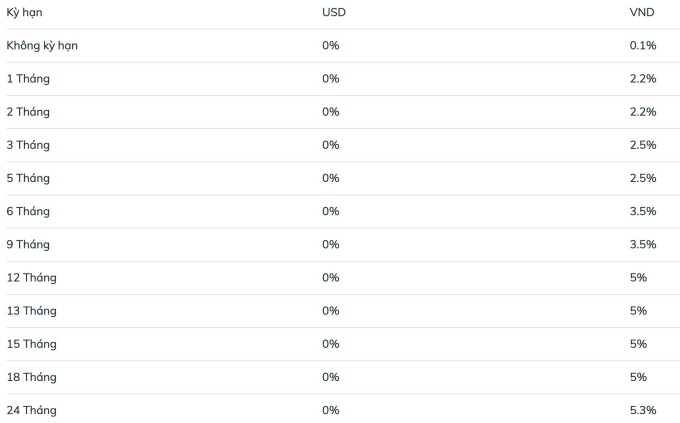This screenshot has height=423, width=680.
Task: Click the "6 Tháng" term label
Action: pos(28,211)
